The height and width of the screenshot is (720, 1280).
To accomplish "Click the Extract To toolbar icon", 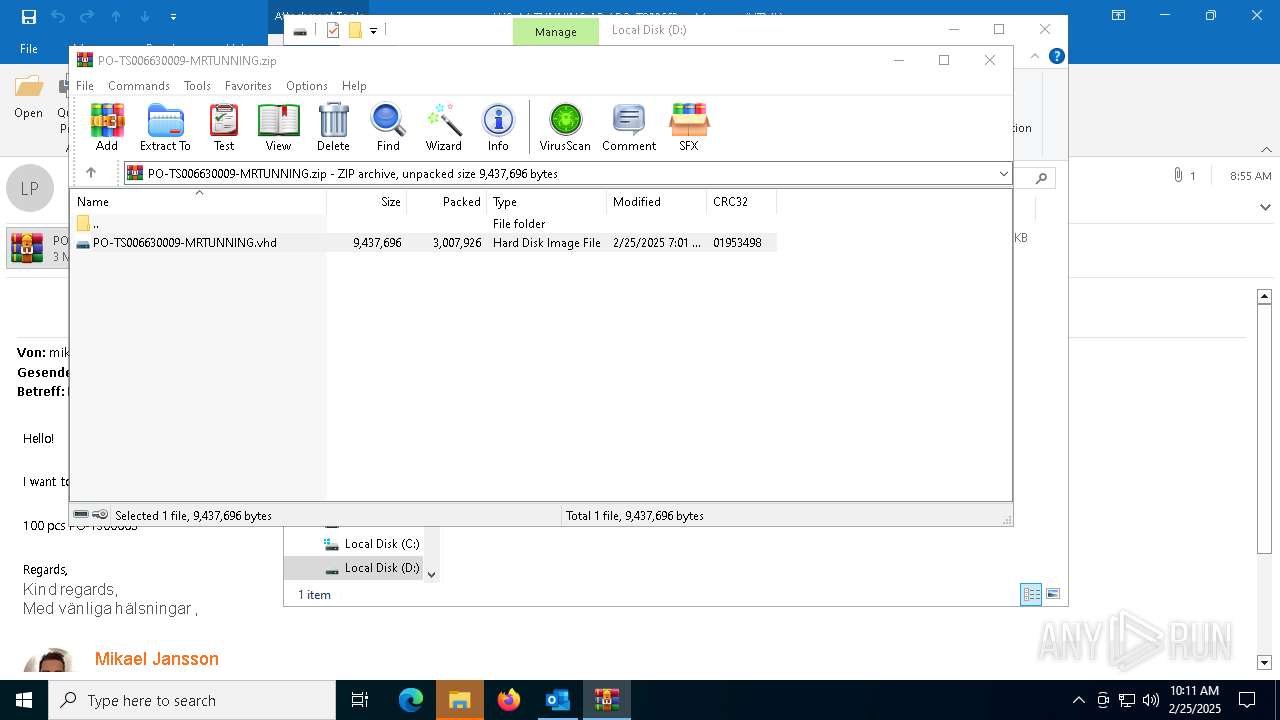I will (165, 127).
